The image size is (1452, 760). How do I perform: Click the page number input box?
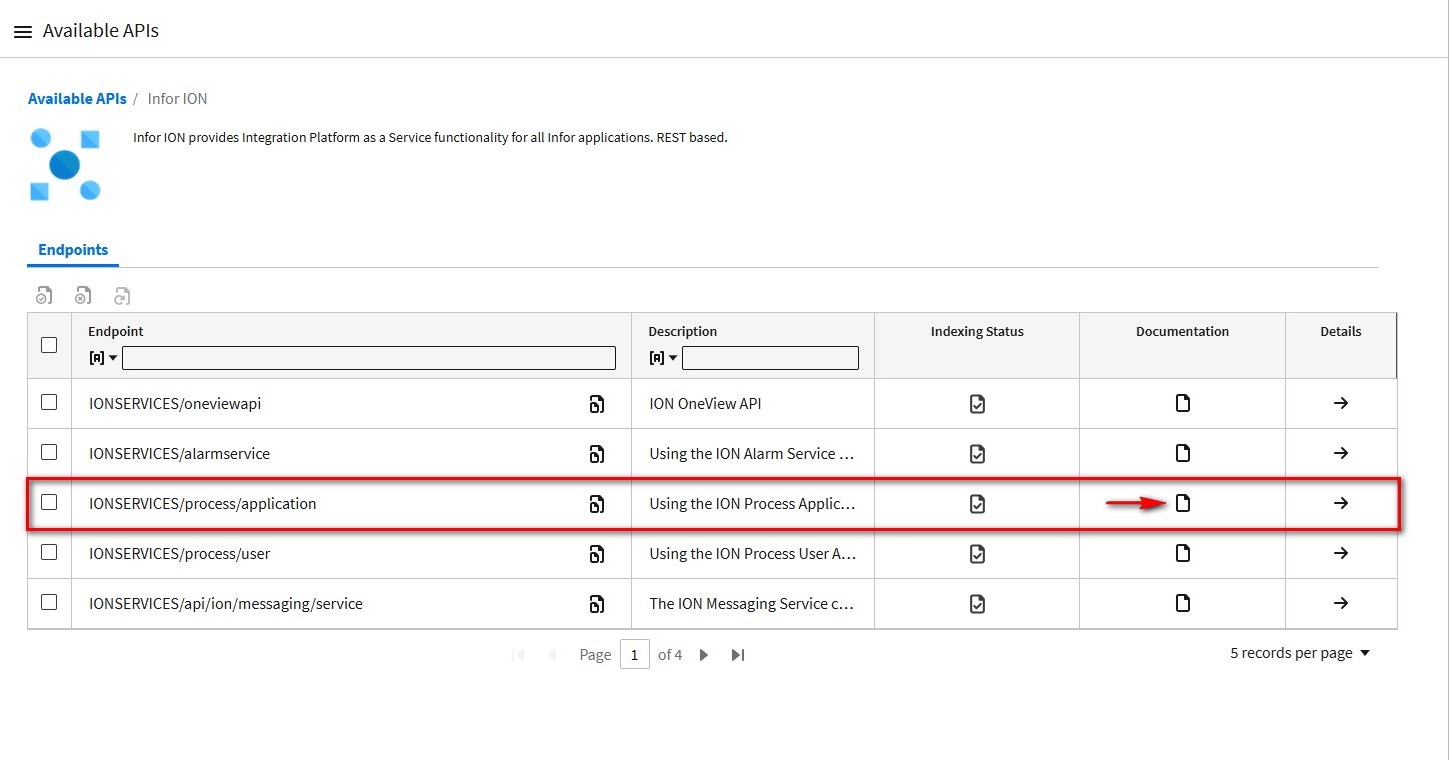coord(634,655)
